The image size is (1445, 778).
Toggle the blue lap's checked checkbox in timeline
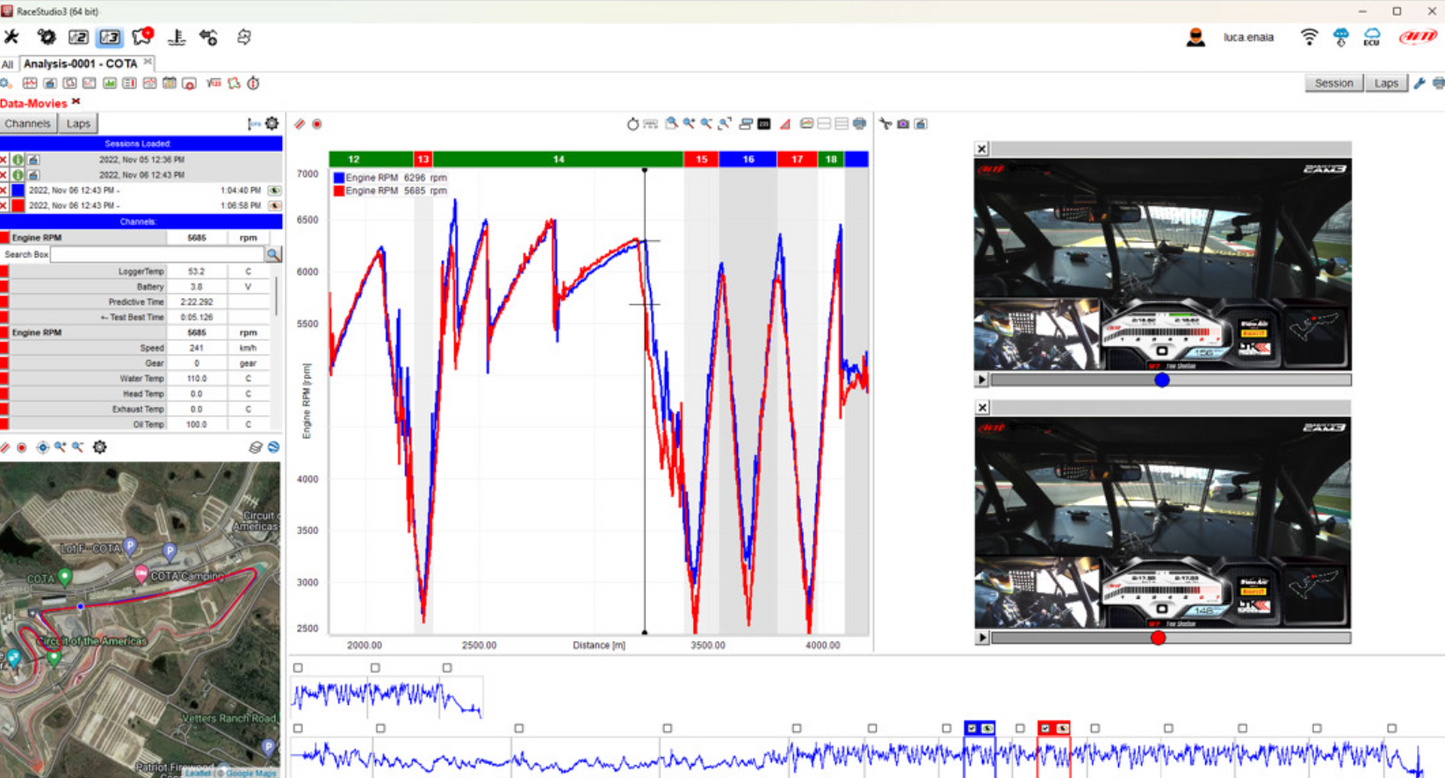coord(972,729)
